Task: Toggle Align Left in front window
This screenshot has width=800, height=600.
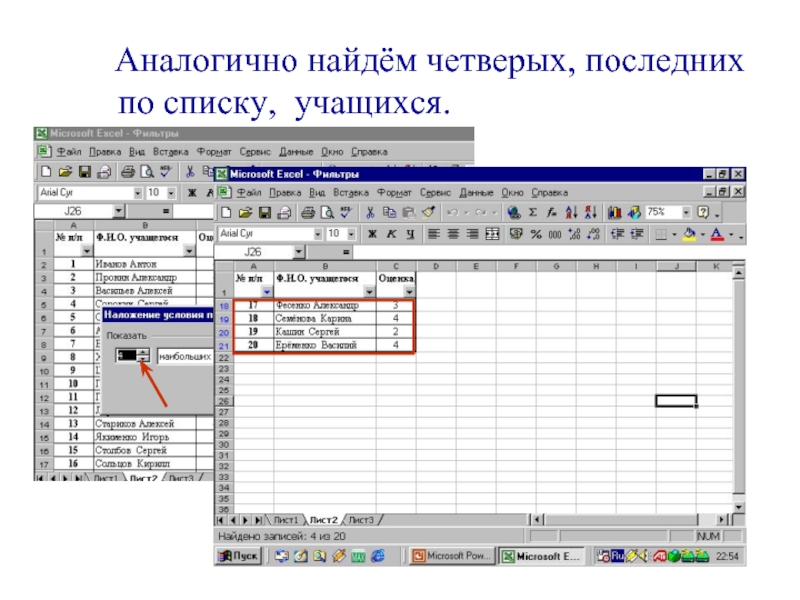Action: point(434,234)
